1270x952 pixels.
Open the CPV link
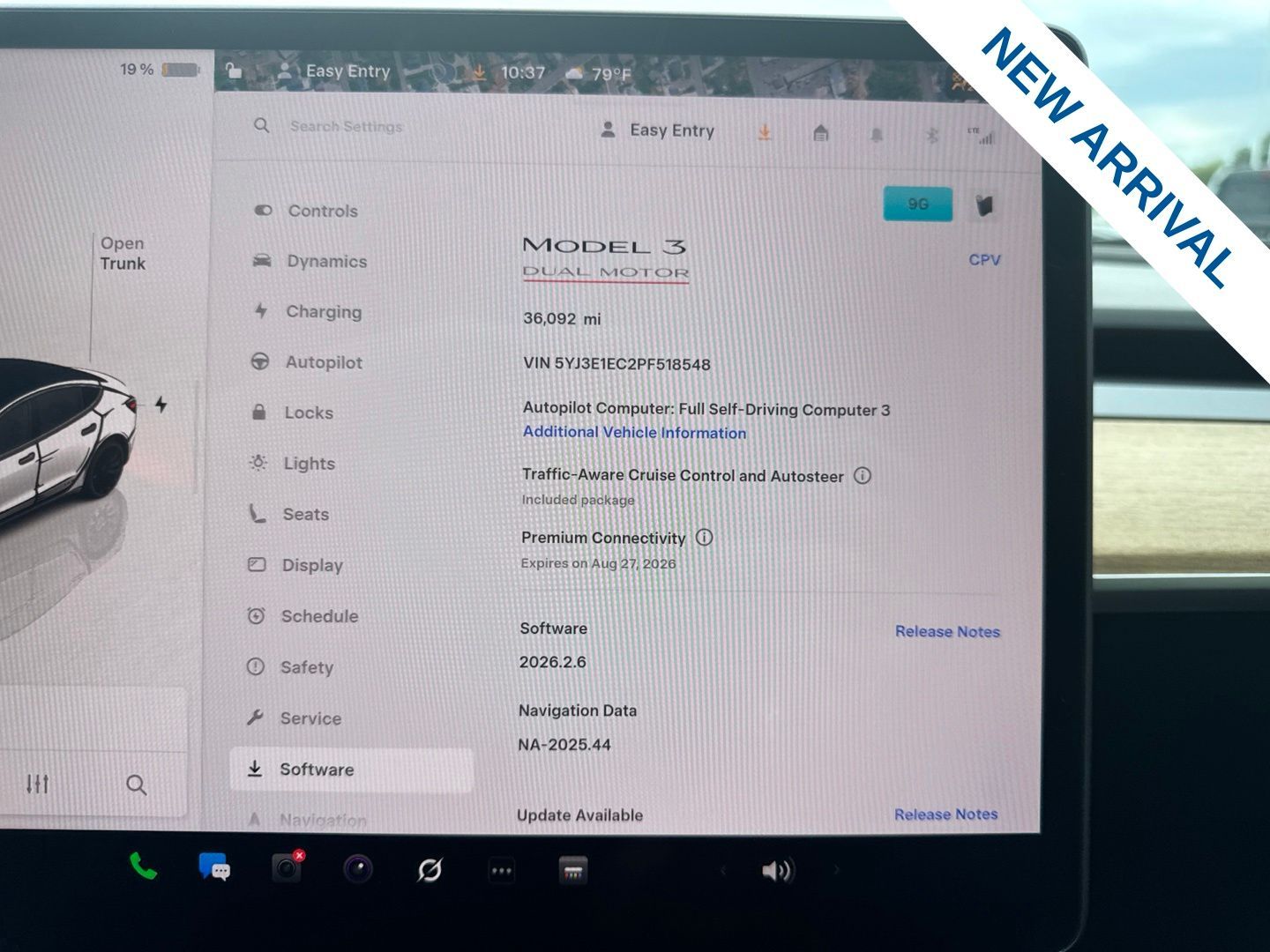click(x=984, y=260)
